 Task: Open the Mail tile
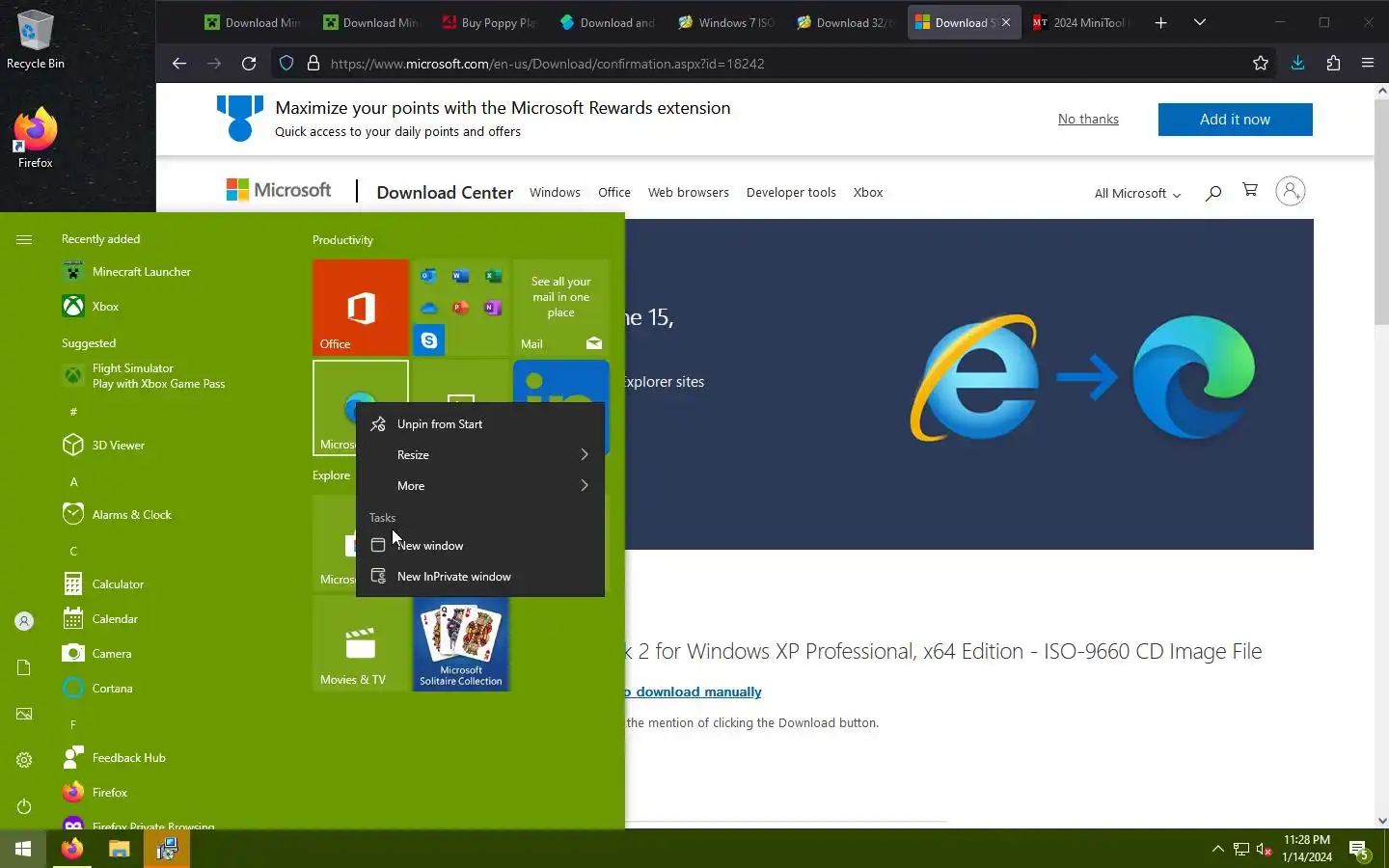click(561, 308)
